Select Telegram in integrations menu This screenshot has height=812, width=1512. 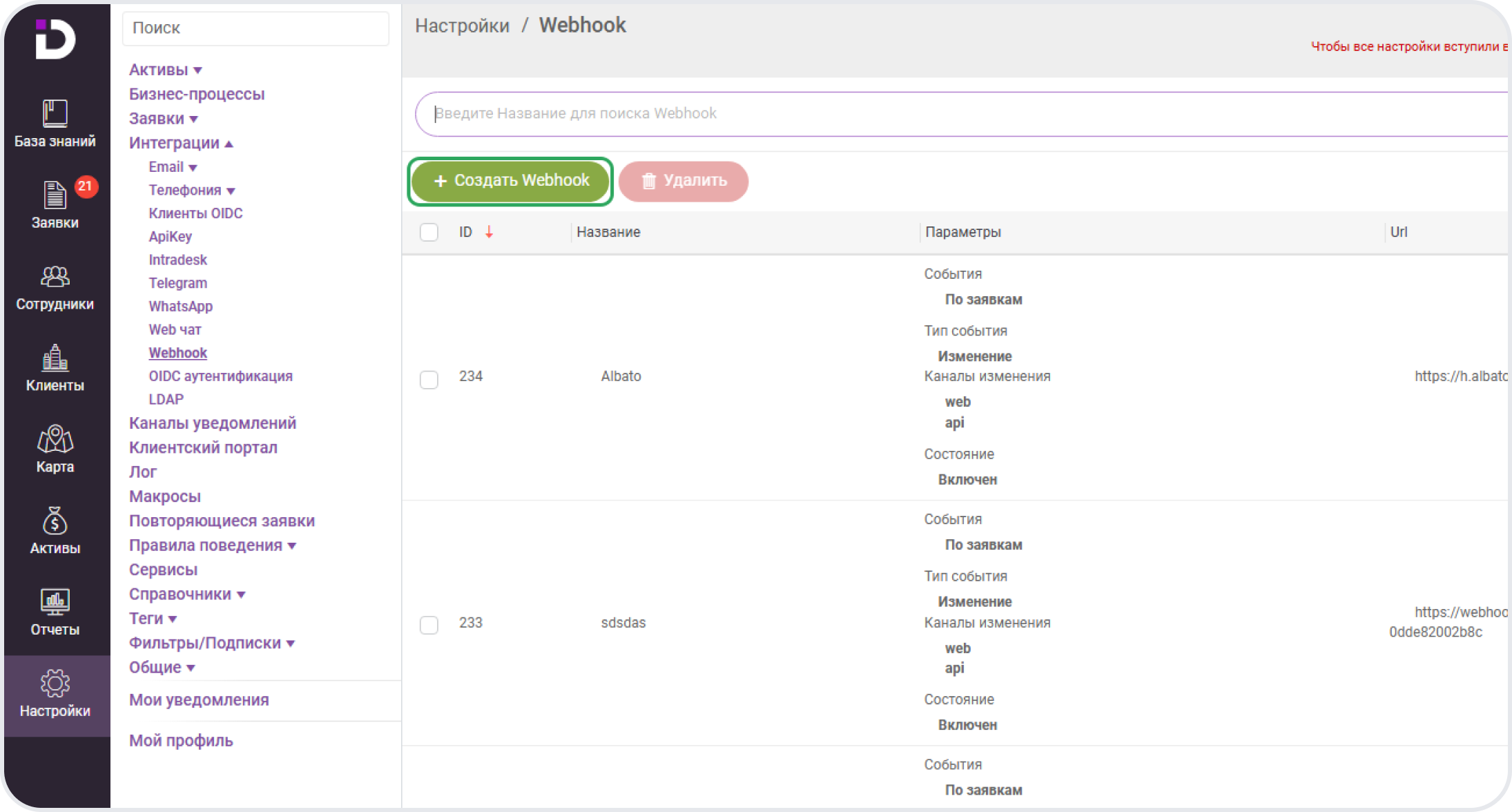177,283
